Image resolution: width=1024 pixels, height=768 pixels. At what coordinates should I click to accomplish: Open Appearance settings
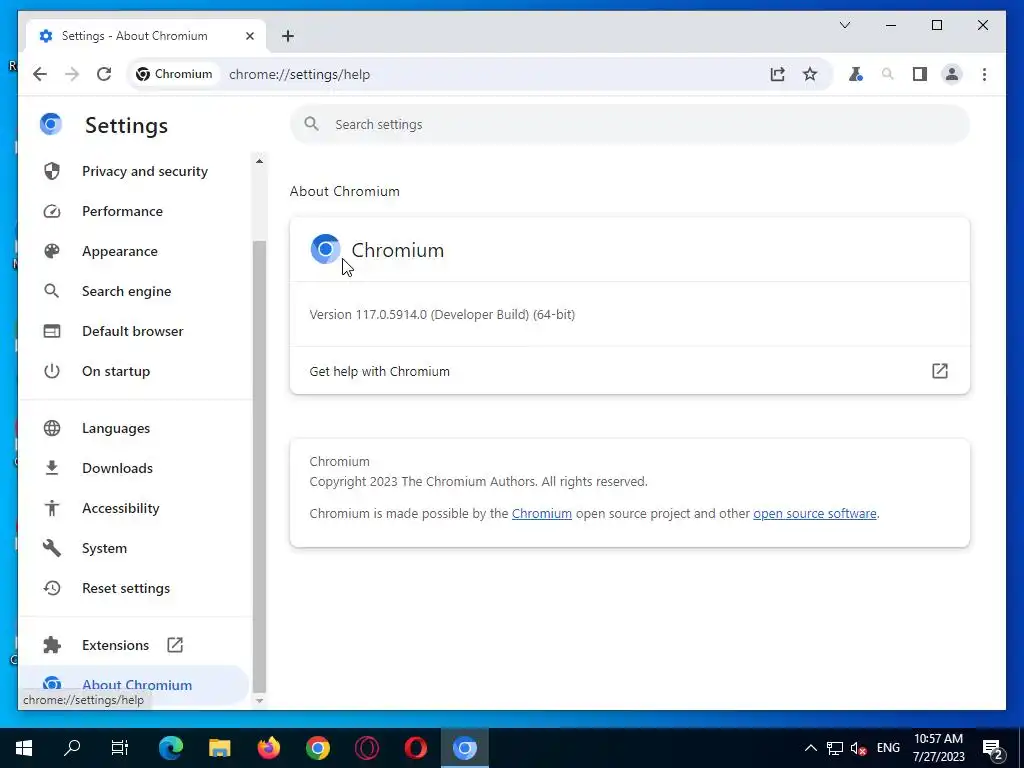pos(135,251)
